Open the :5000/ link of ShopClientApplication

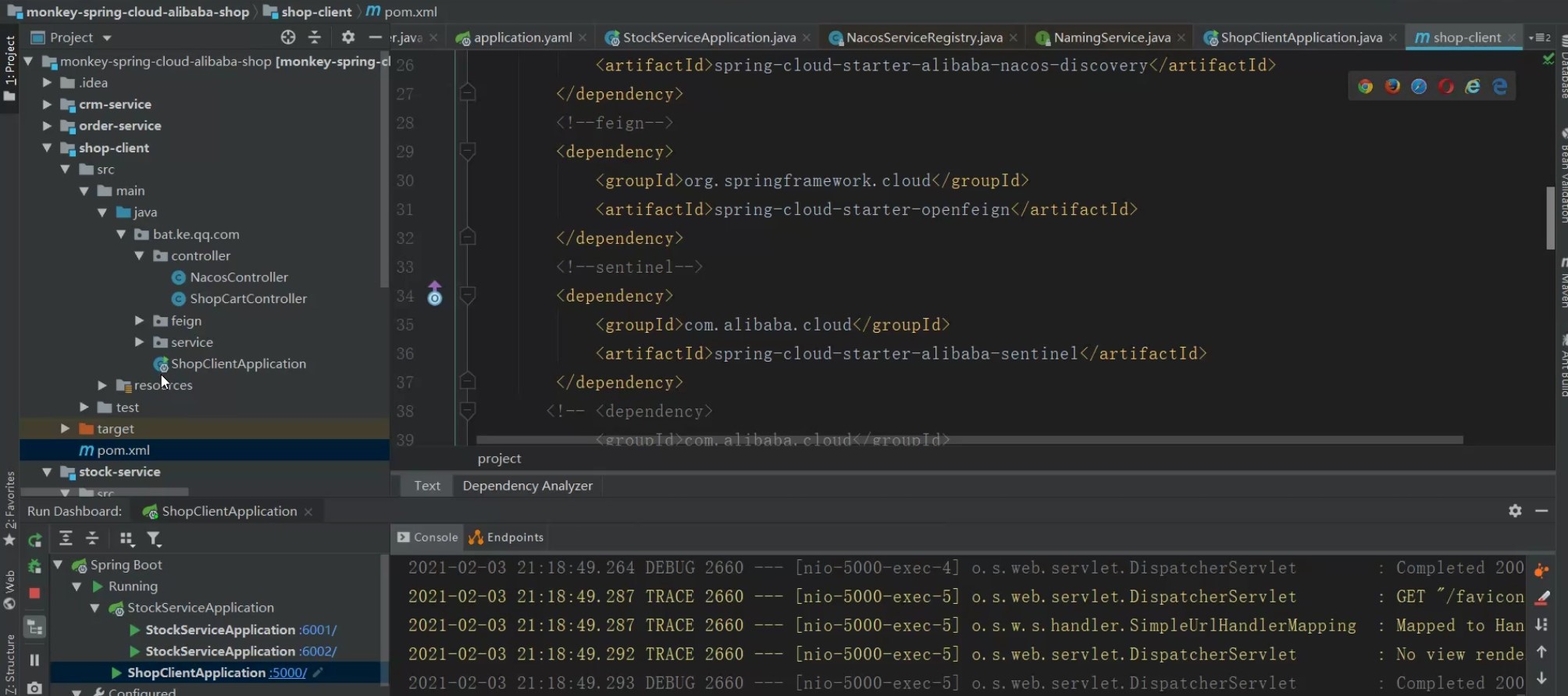pos(287,673)
